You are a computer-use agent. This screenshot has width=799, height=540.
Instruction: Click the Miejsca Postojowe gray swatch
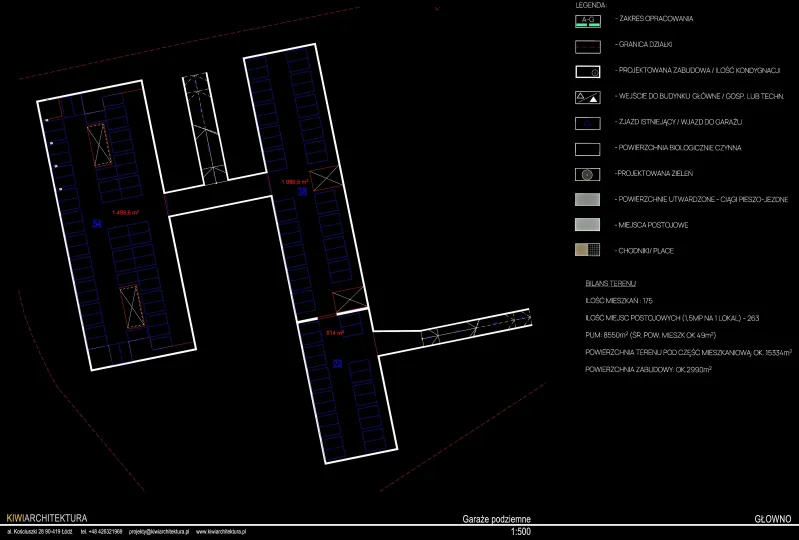587,225
